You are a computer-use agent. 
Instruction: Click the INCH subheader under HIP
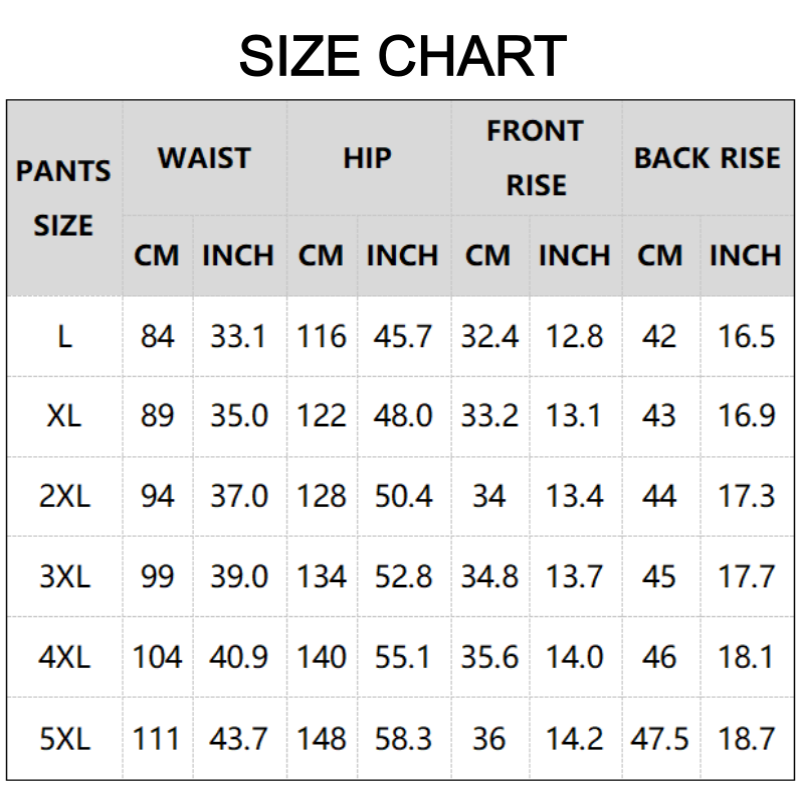402,255
